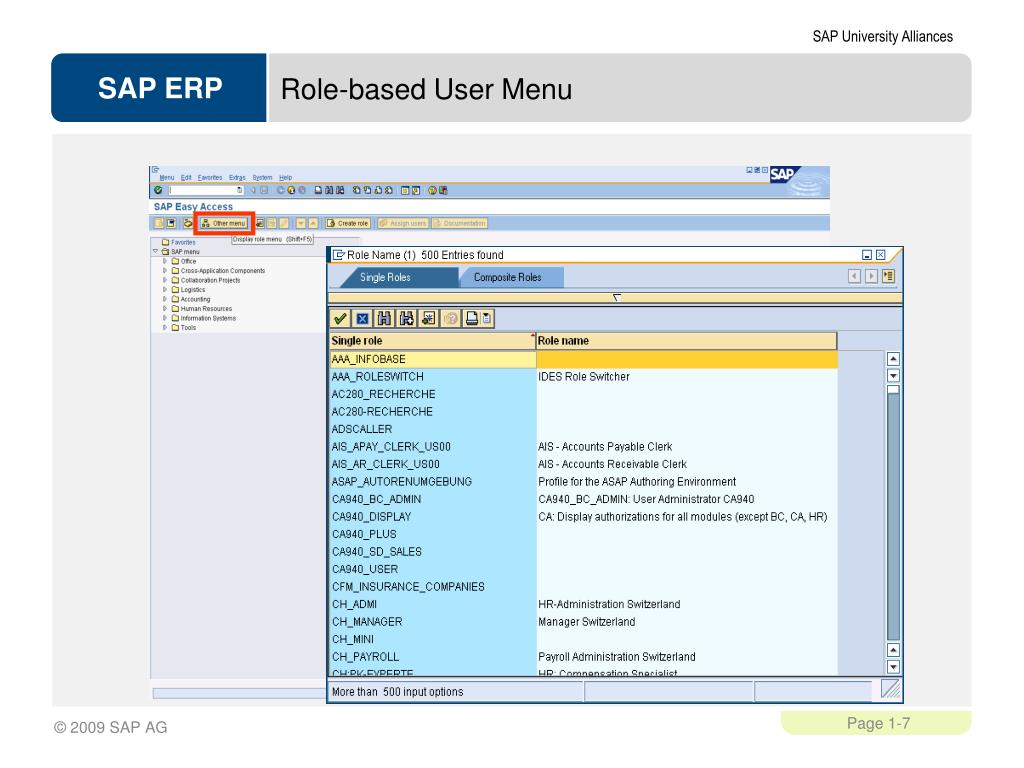
Task: Click the Single role column header
Action: point(432,341)
